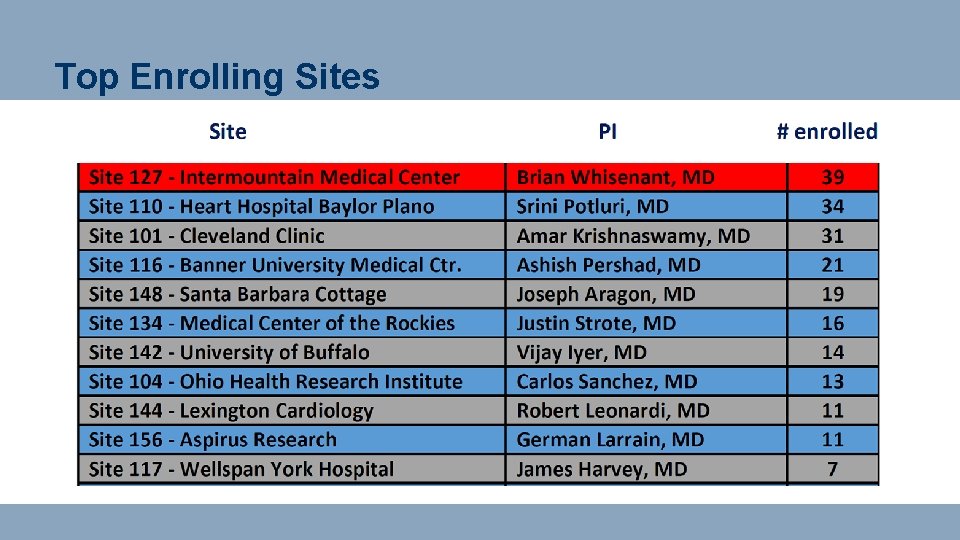Click Site 148 Santa Barbara Cottage row
The image size is (960, 540).
238,294
